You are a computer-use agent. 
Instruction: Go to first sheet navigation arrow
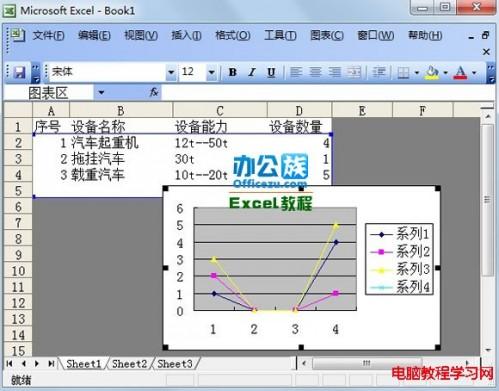[x=9, y=364]
